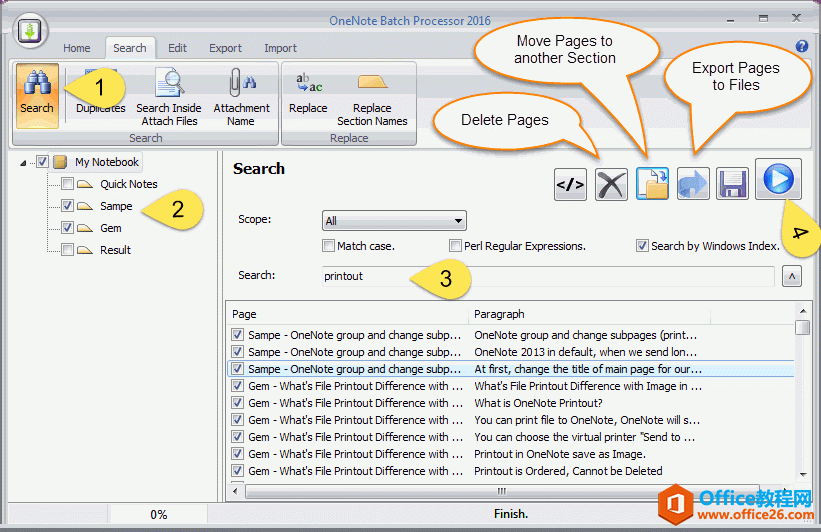
Task: Select the Attachment Name search tool
Action: click(x=241, y=97)
